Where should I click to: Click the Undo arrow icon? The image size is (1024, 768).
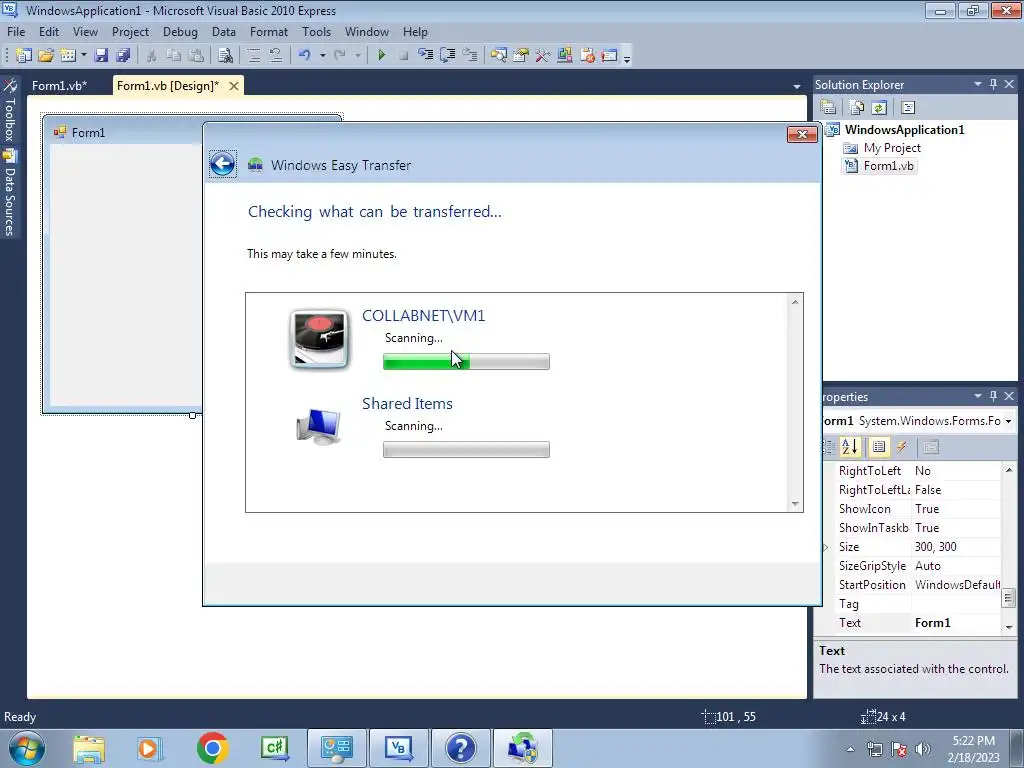(304, 56)
